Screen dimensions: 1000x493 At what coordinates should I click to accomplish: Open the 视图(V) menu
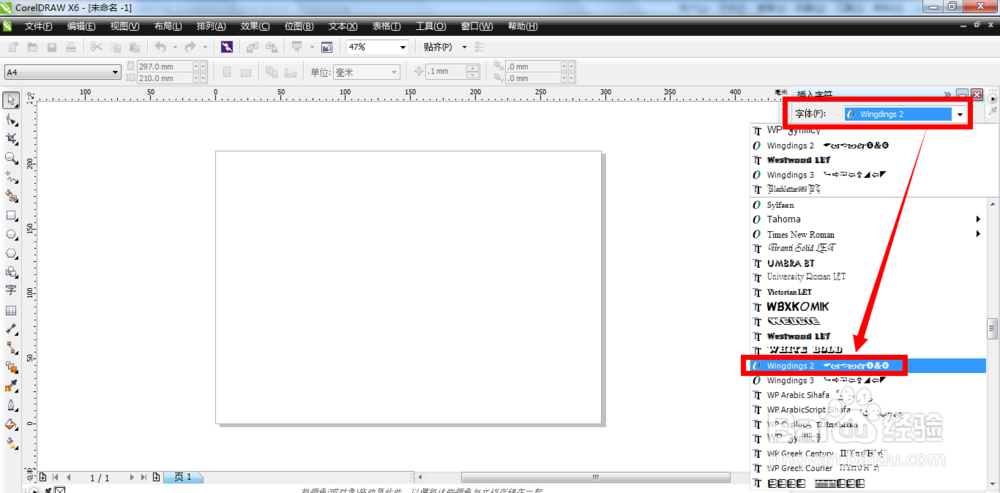(124, 27)
